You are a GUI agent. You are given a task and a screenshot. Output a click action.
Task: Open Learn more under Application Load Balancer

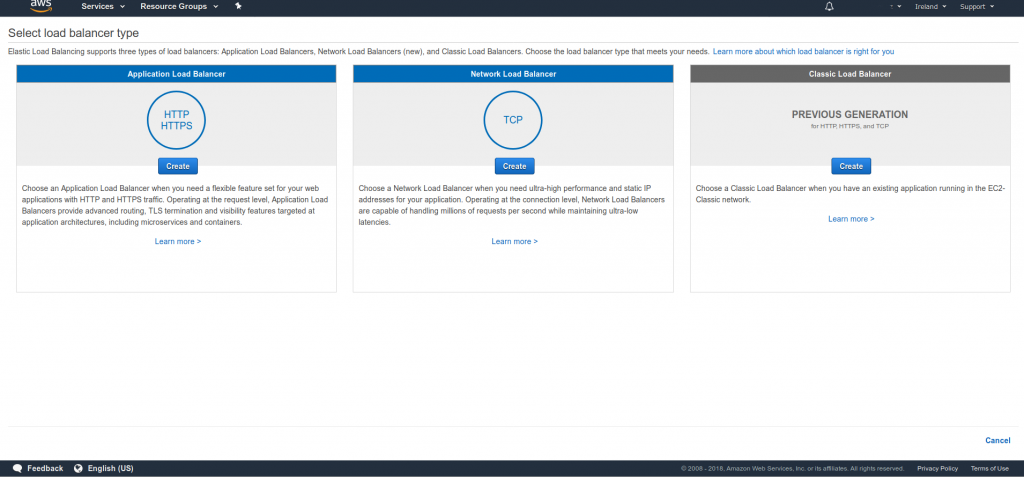[x=178, y=241]
